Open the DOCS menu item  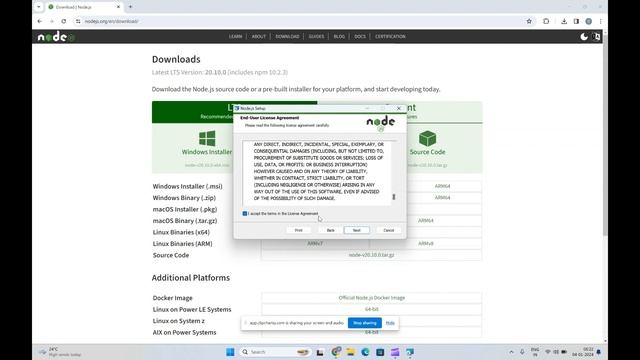pyautogui.click(x=360, y=36)
